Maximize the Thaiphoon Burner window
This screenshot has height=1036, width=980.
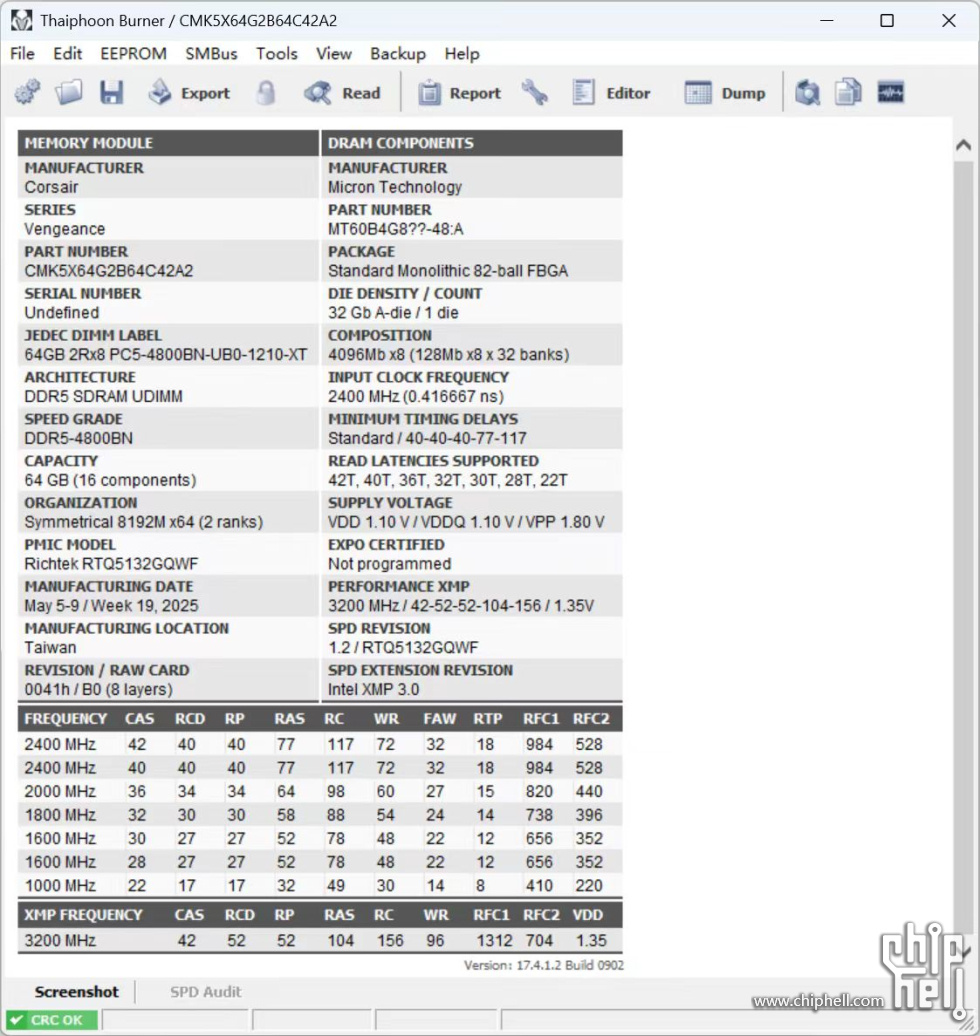[x=887, y=20]
